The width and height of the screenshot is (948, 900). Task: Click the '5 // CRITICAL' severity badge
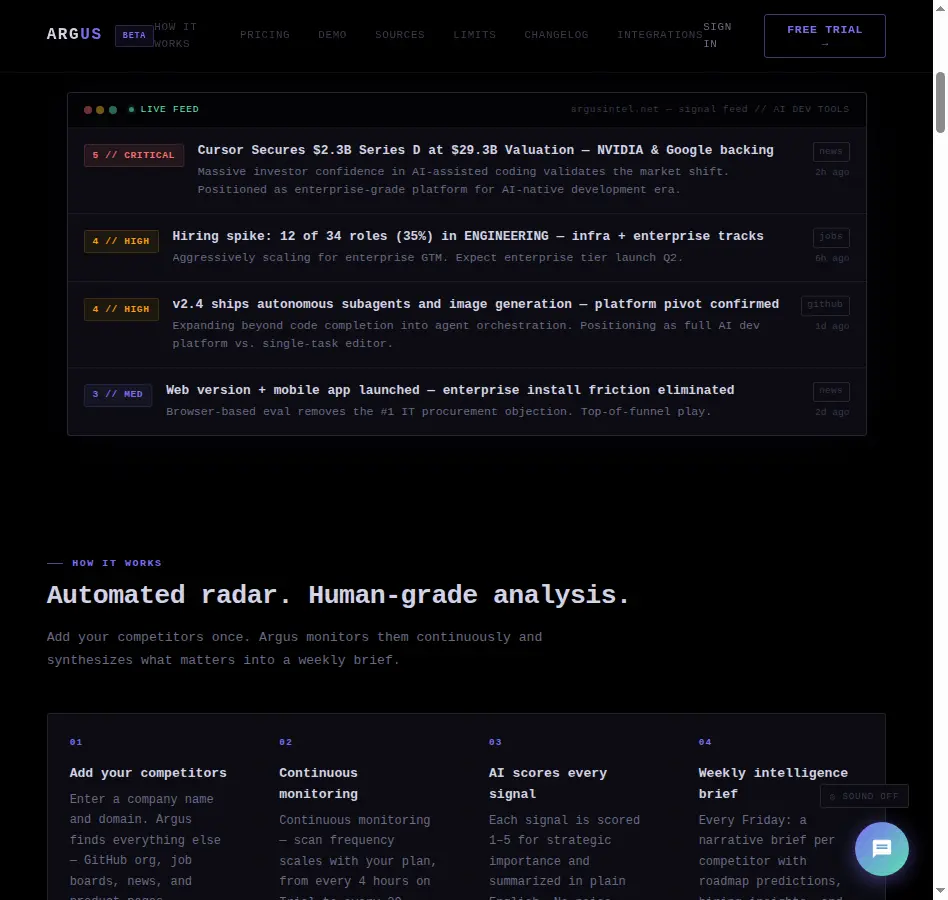[x=134, y=155]
